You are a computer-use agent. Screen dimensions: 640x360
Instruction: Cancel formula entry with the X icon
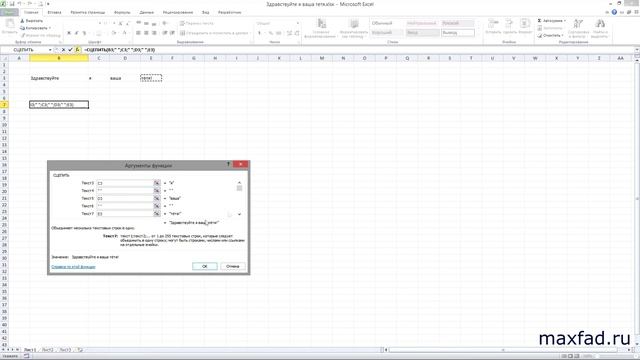coord(63,50)
